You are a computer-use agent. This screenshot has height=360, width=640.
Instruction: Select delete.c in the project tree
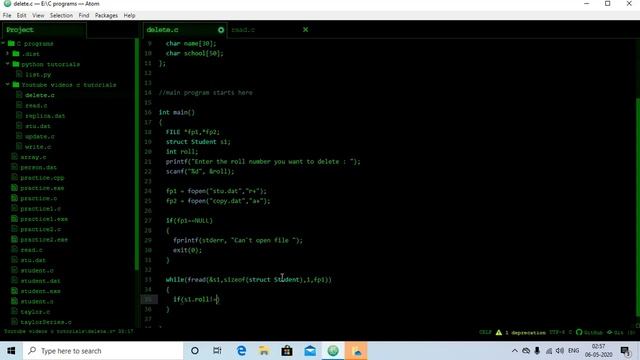[x=40, y=95]
